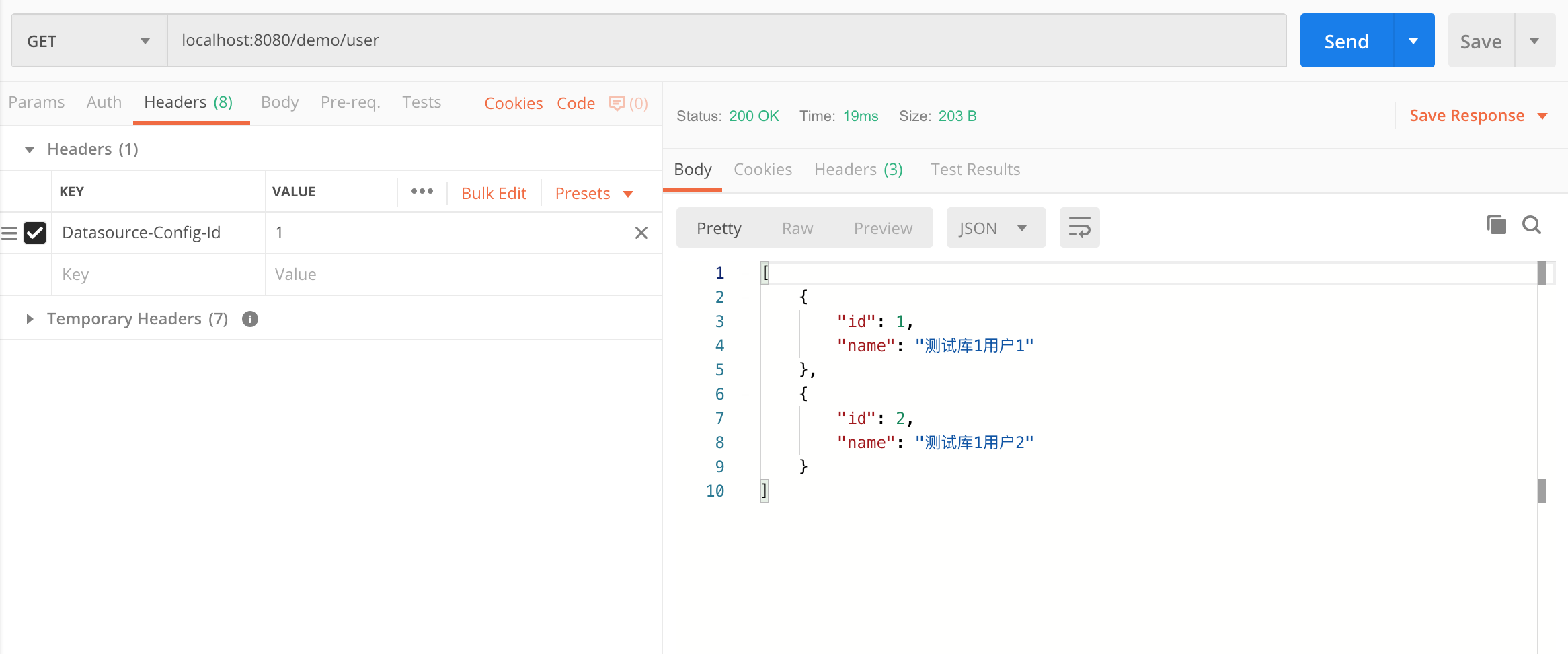Click the empty Key input field
The image size is (1568, 654).
pyautogui.click(x=159, y=275)
